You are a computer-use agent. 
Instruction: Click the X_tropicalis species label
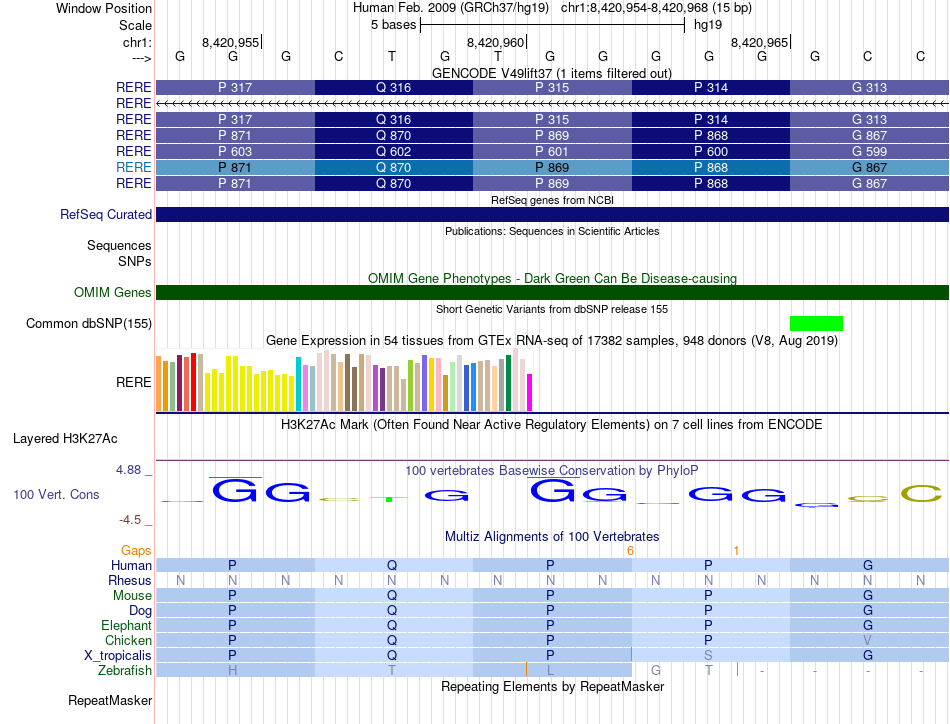pos(118,656)
